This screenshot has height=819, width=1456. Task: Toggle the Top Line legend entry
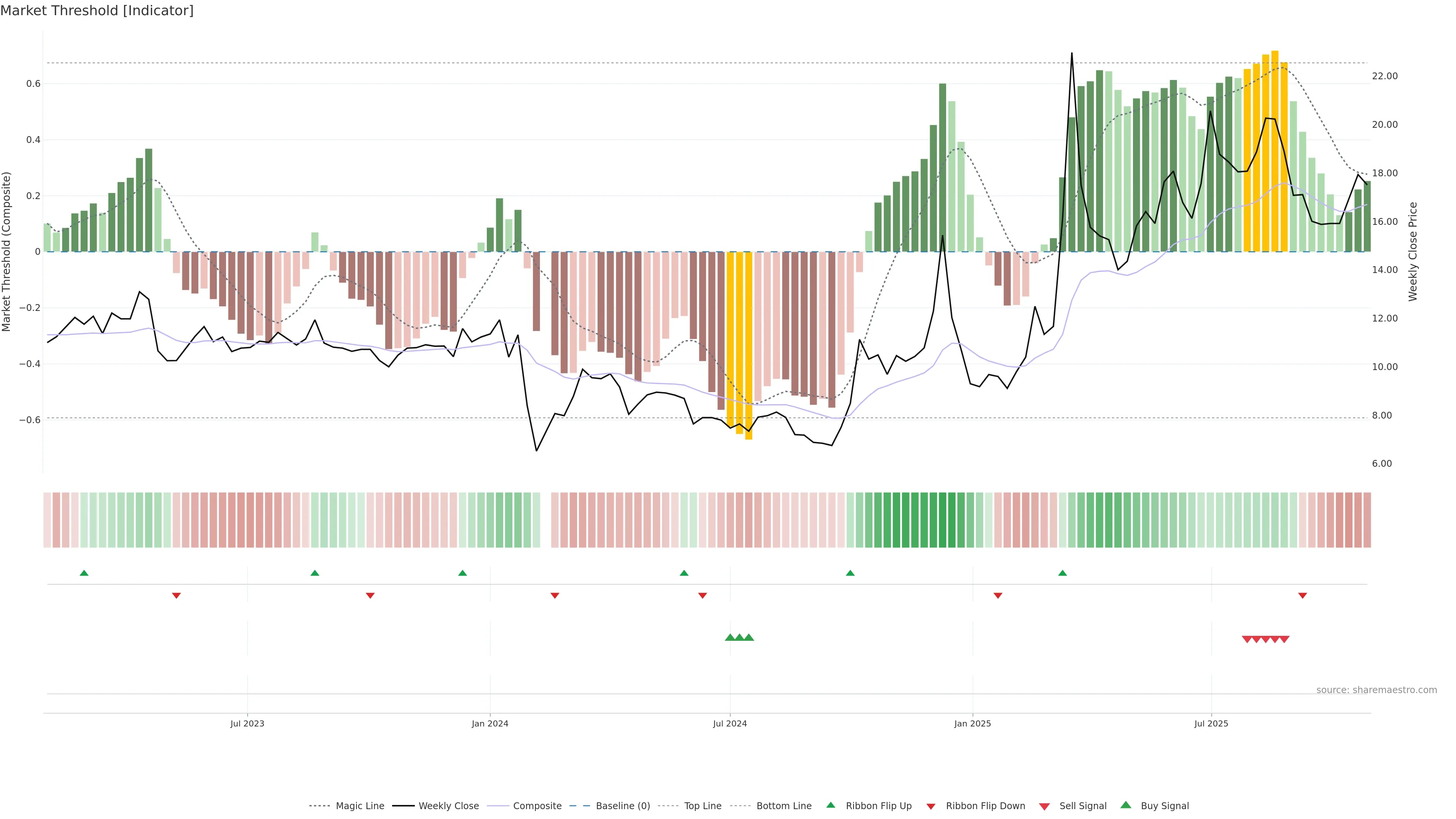pos(703,806)
